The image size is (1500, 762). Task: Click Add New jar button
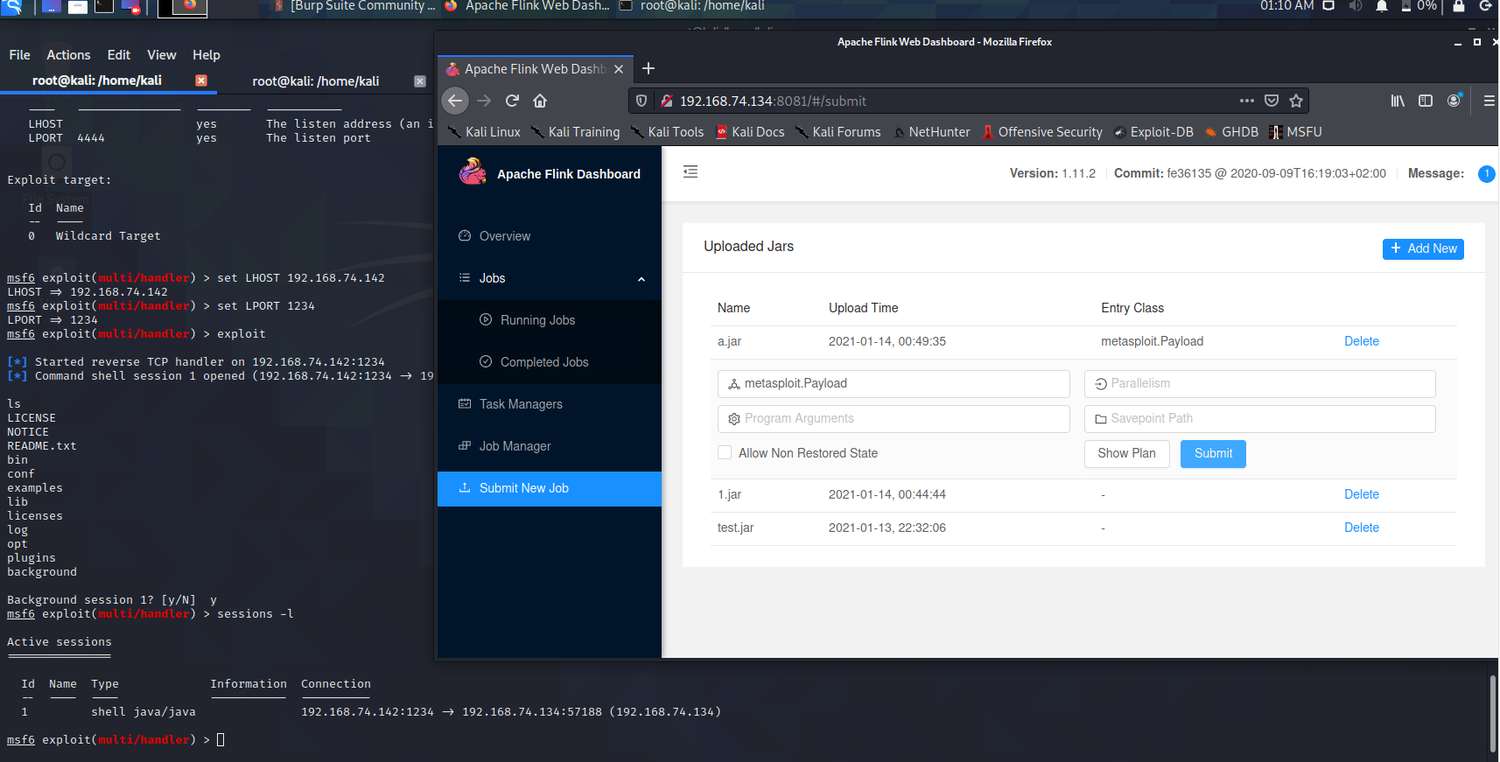pyautogui.click(x=1423, y=248)
